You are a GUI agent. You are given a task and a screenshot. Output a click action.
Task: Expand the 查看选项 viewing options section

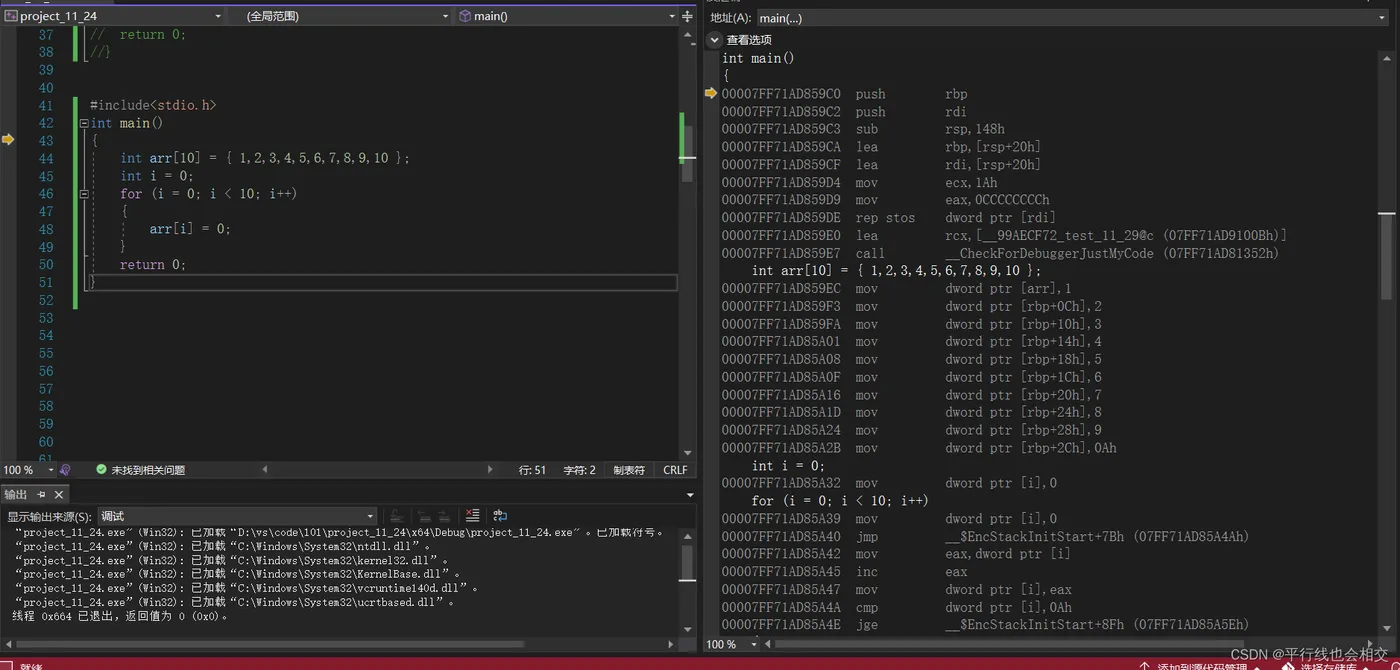click(714, 40)
